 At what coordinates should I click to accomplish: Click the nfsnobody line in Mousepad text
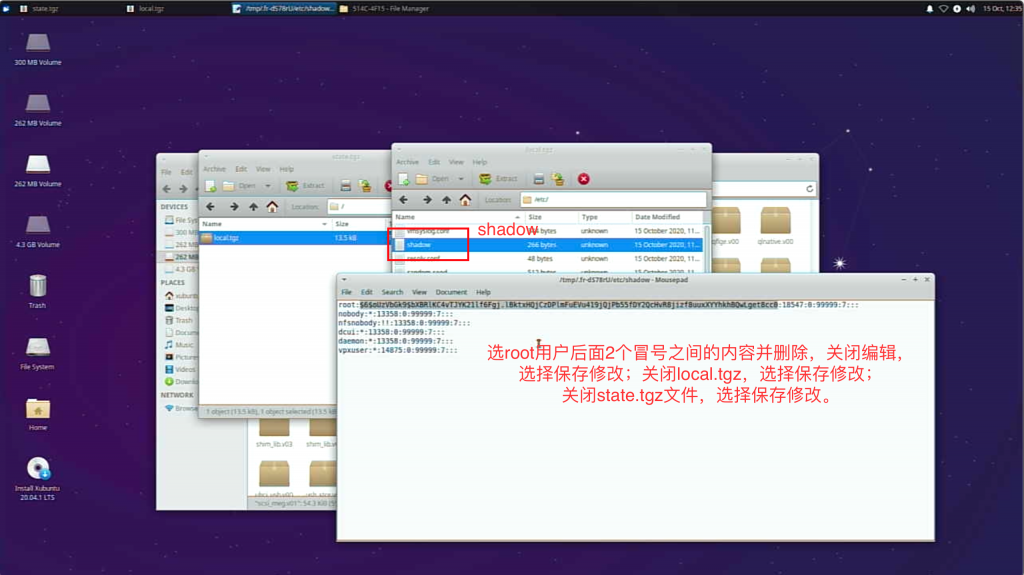pos(404,323)
